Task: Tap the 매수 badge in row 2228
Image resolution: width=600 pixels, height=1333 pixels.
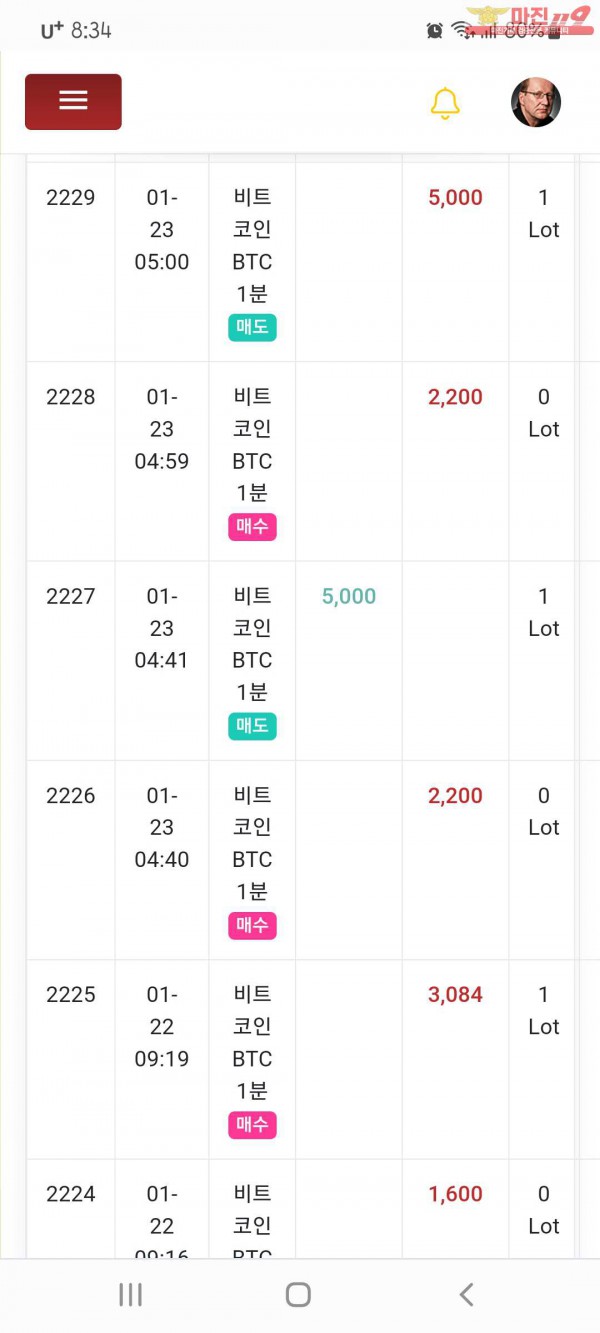Action: pyautogui.click(x=252, y=526)
